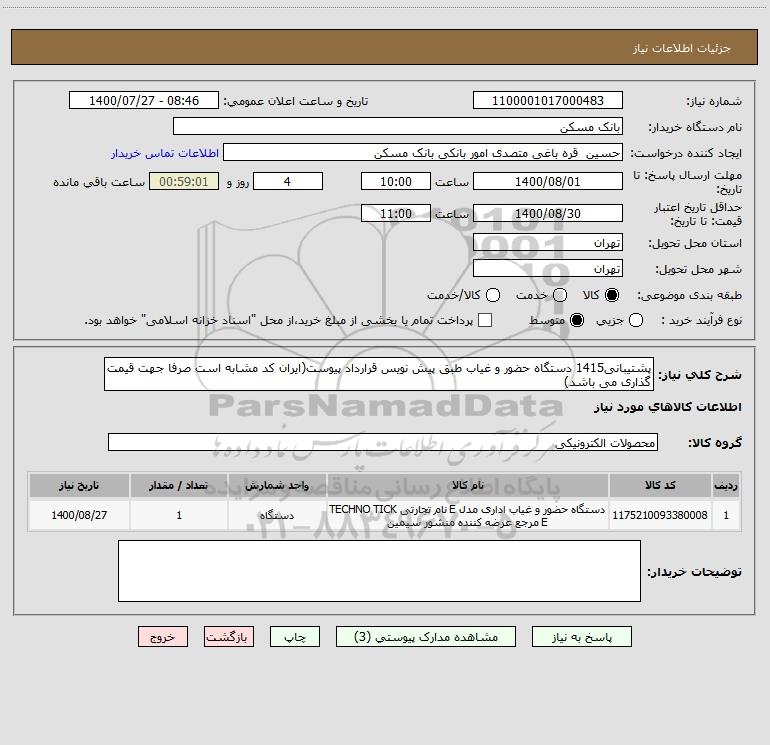Click the شماره نیاز number field
Screen dimensions: 770x745
tap(548, 100)
